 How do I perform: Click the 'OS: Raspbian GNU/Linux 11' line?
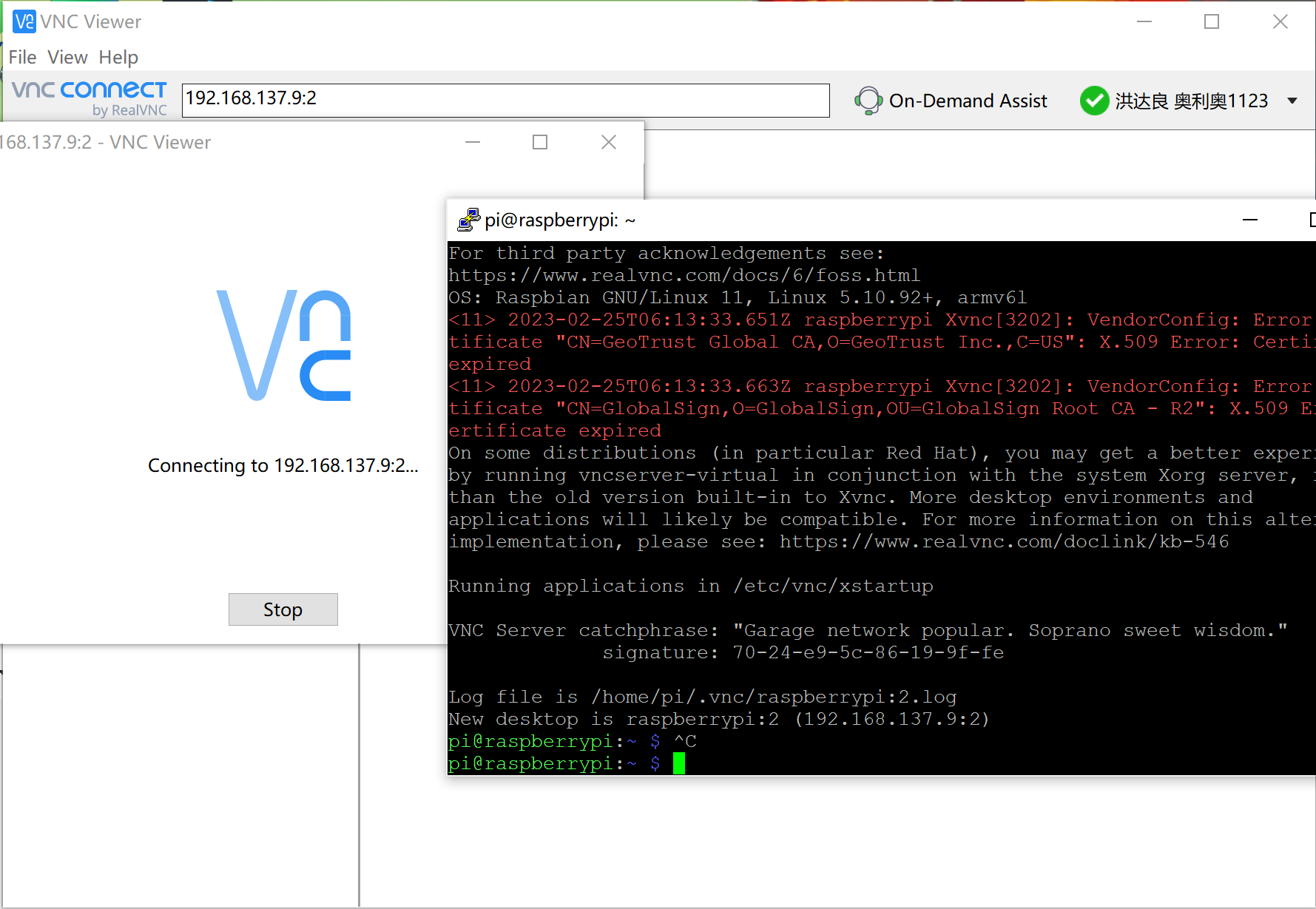[738, 297]
